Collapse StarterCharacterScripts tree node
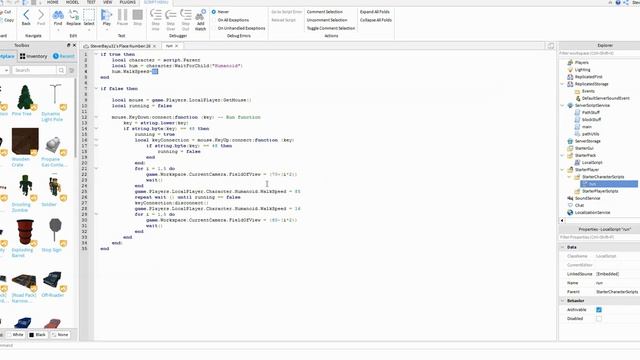Viewport: 640px width, 360px height. 570,177
